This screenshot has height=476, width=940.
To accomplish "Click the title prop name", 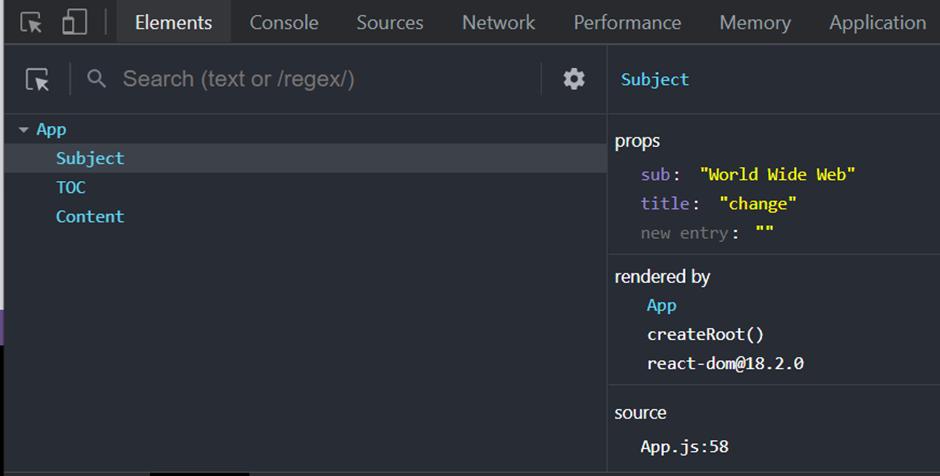I will (x=665, y=204).
